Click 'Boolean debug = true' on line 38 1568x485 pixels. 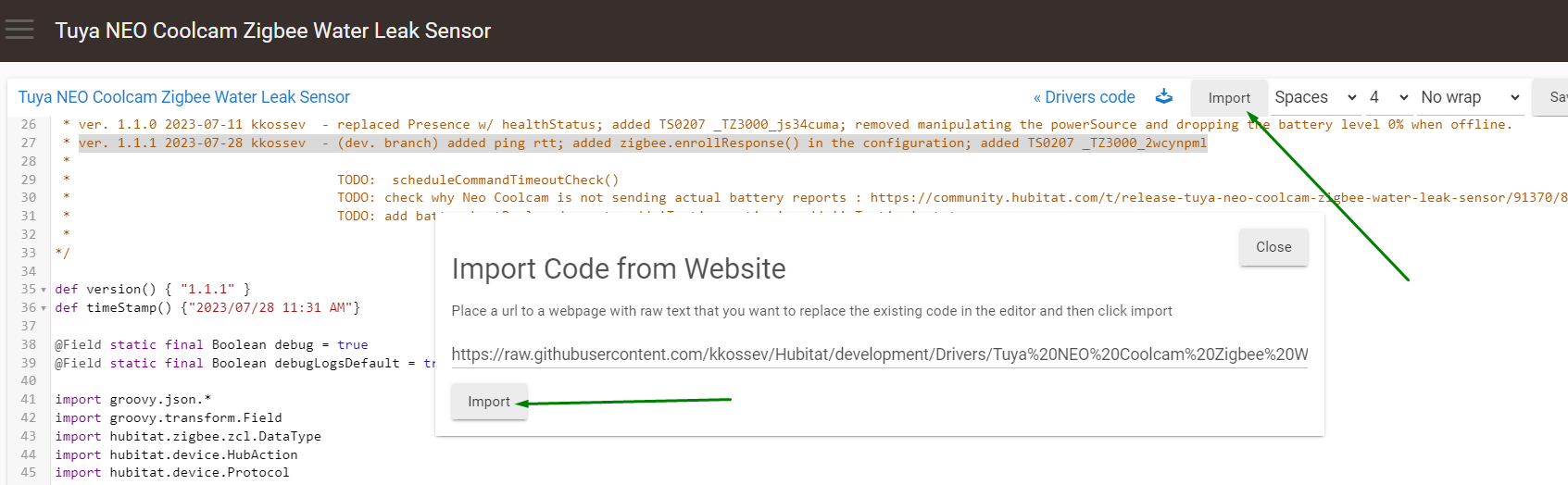290,344
